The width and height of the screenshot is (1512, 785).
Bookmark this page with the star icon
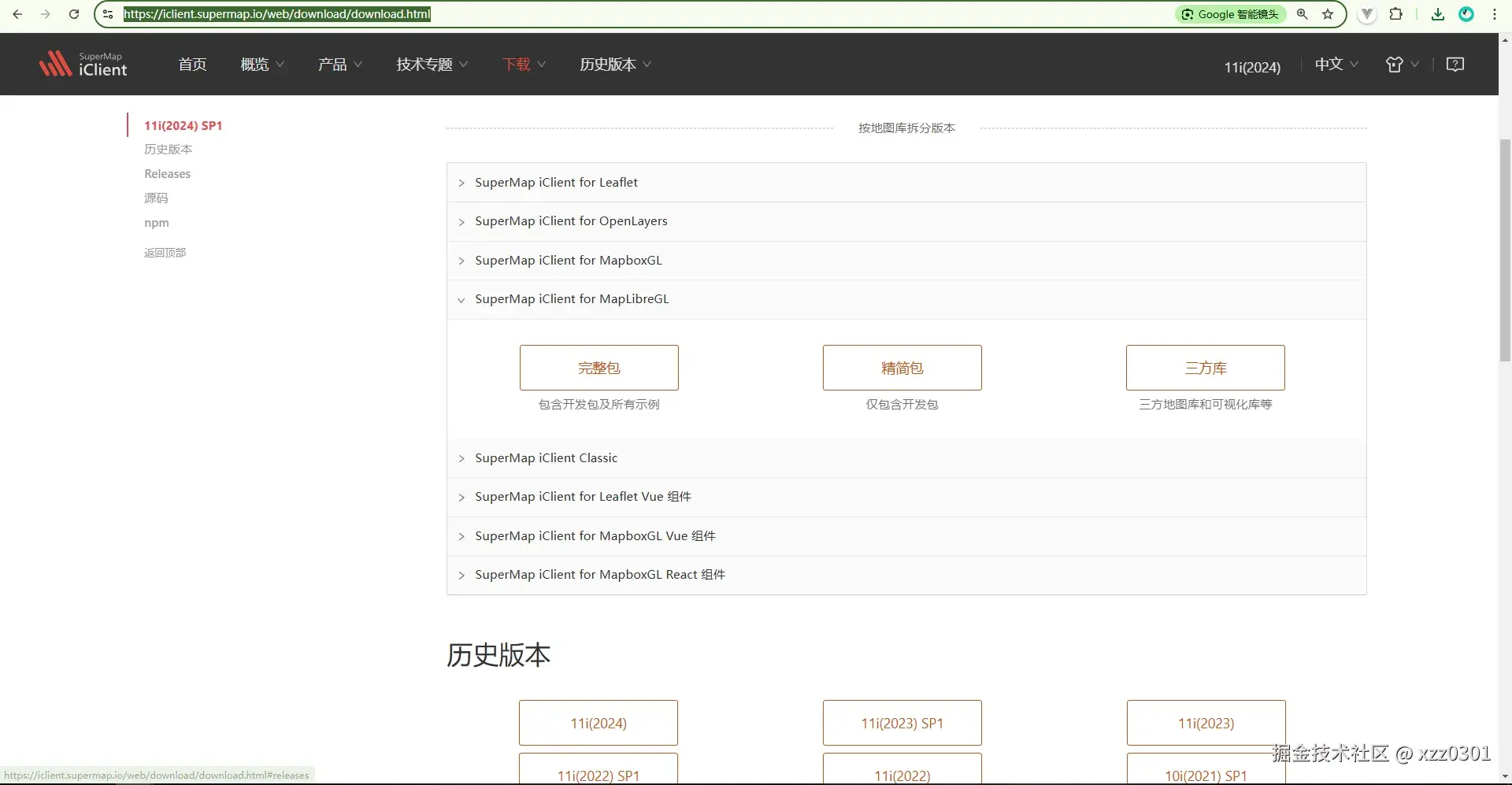(x=1328, y=14)
